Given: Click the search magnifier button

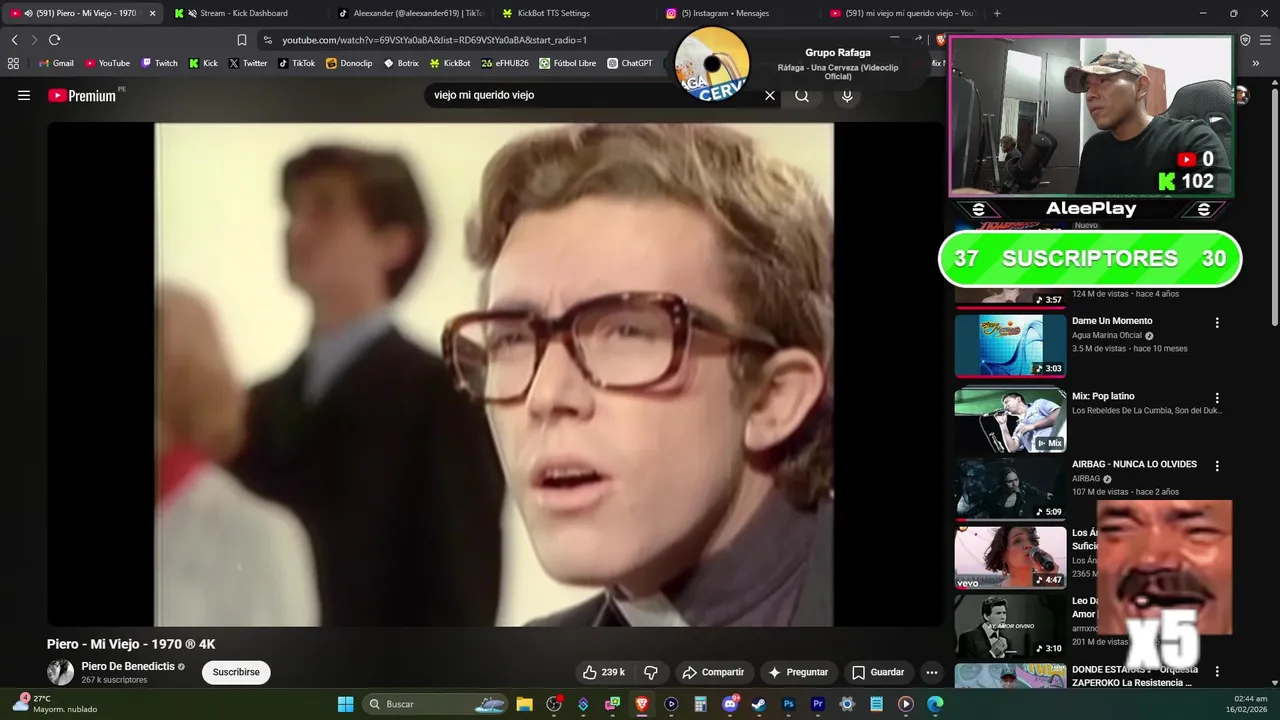Looking at the screenshot, I should pos(802,96).
